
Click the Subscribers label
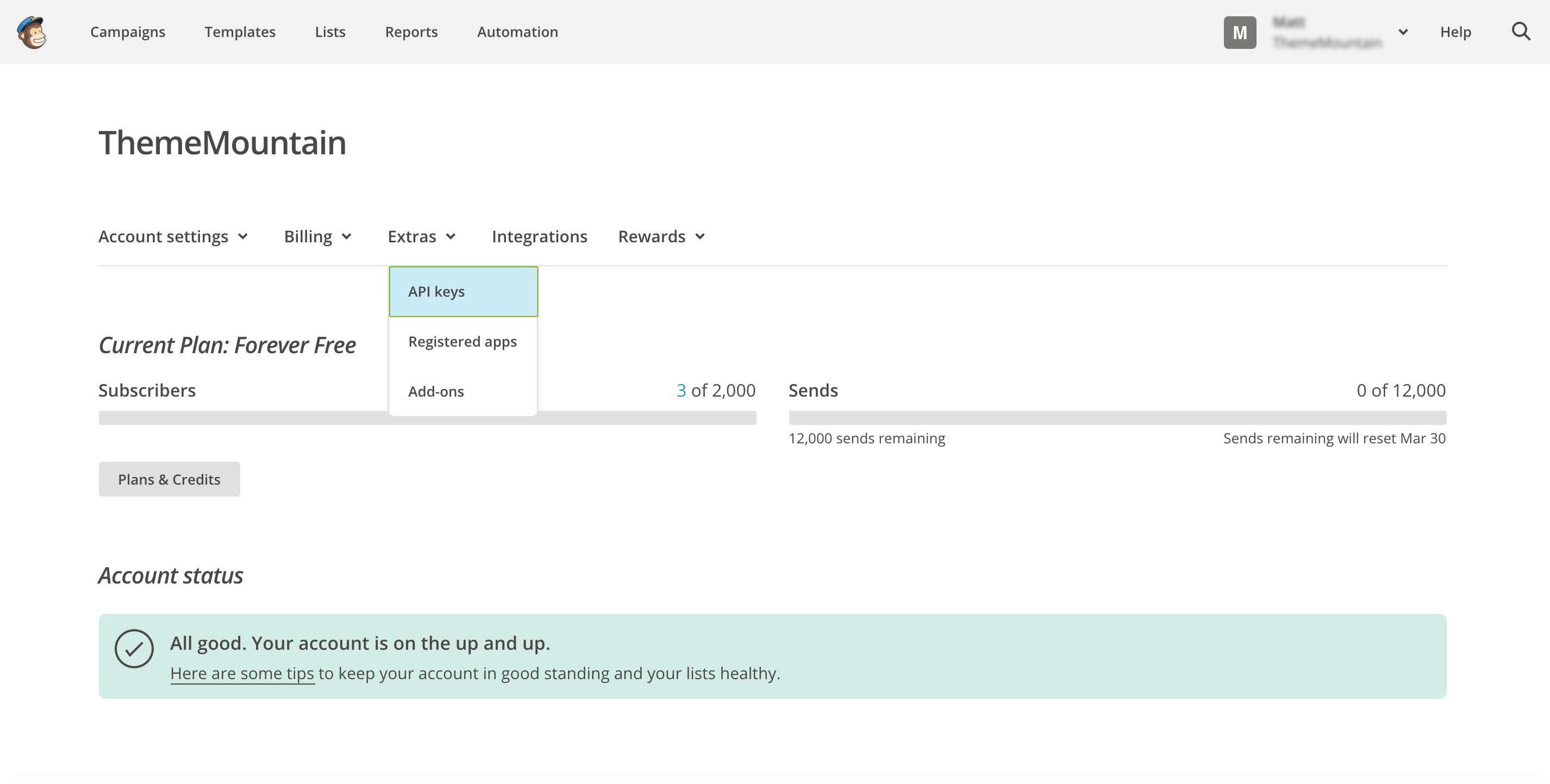[147, 391]
